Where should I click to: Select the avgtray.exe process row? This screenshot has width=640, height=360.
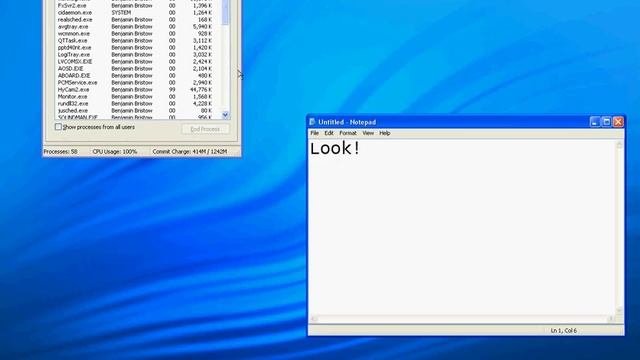139,27
